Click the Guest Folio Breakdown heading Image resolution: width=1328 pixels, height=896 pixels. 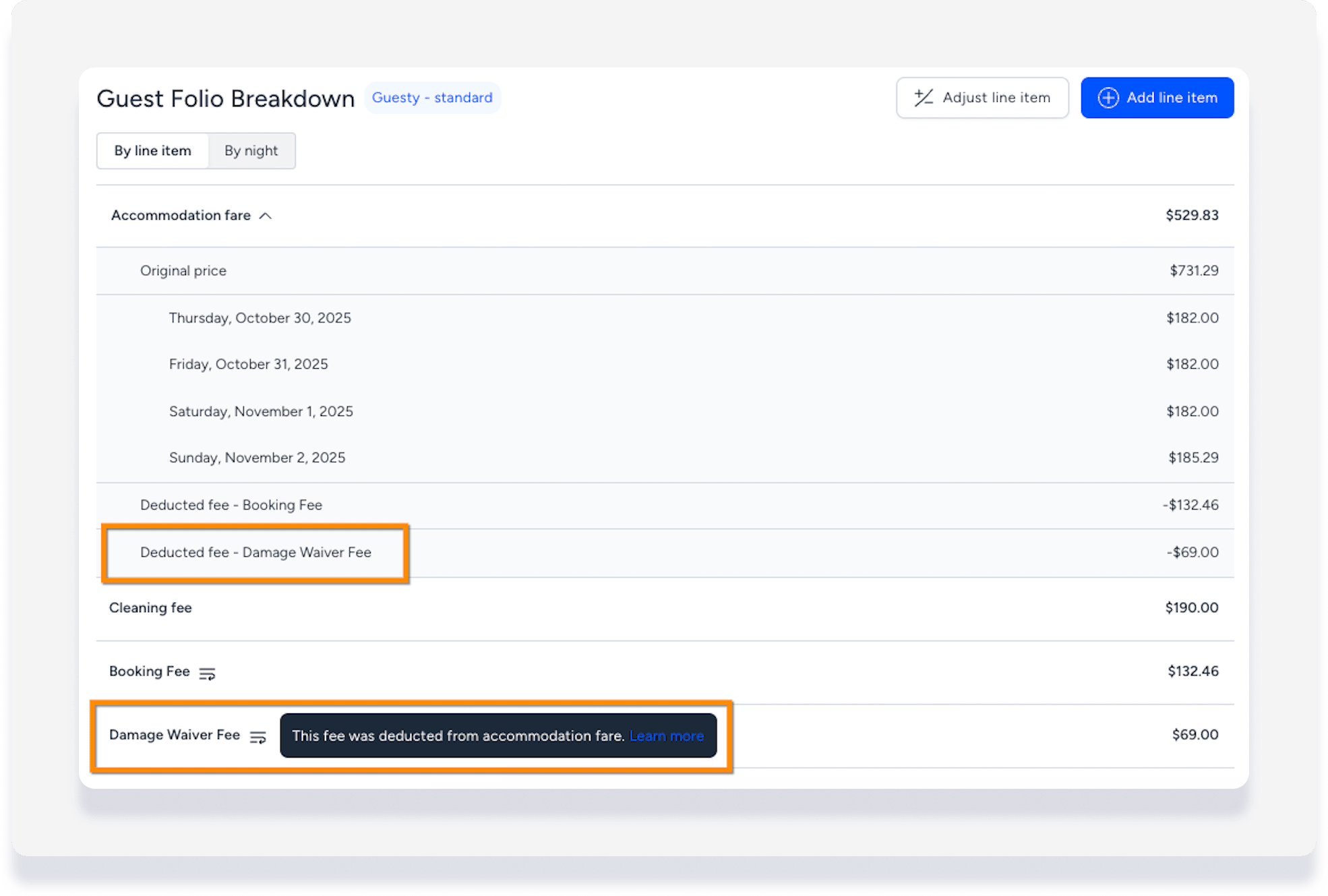(x=225, y=98)
